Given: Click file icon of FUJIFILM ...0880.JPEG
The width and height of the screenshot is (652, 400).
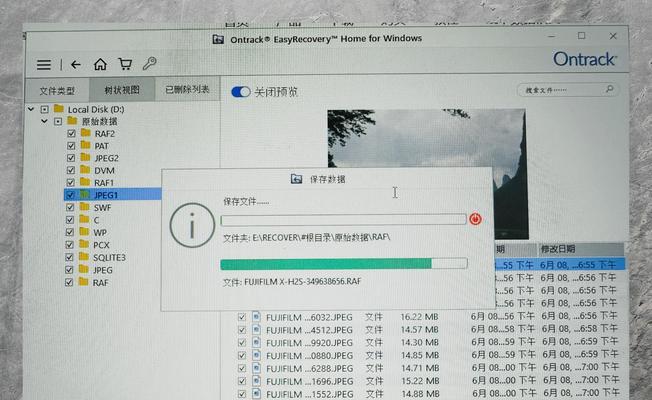Looking at the screenshot, I should 257,355.
